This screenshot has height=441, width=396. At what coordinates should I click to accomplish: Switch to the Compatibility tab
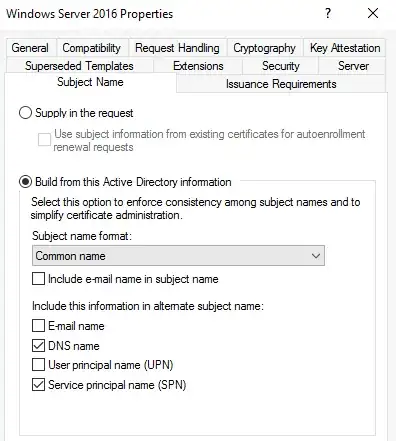[x=92, y=48]
